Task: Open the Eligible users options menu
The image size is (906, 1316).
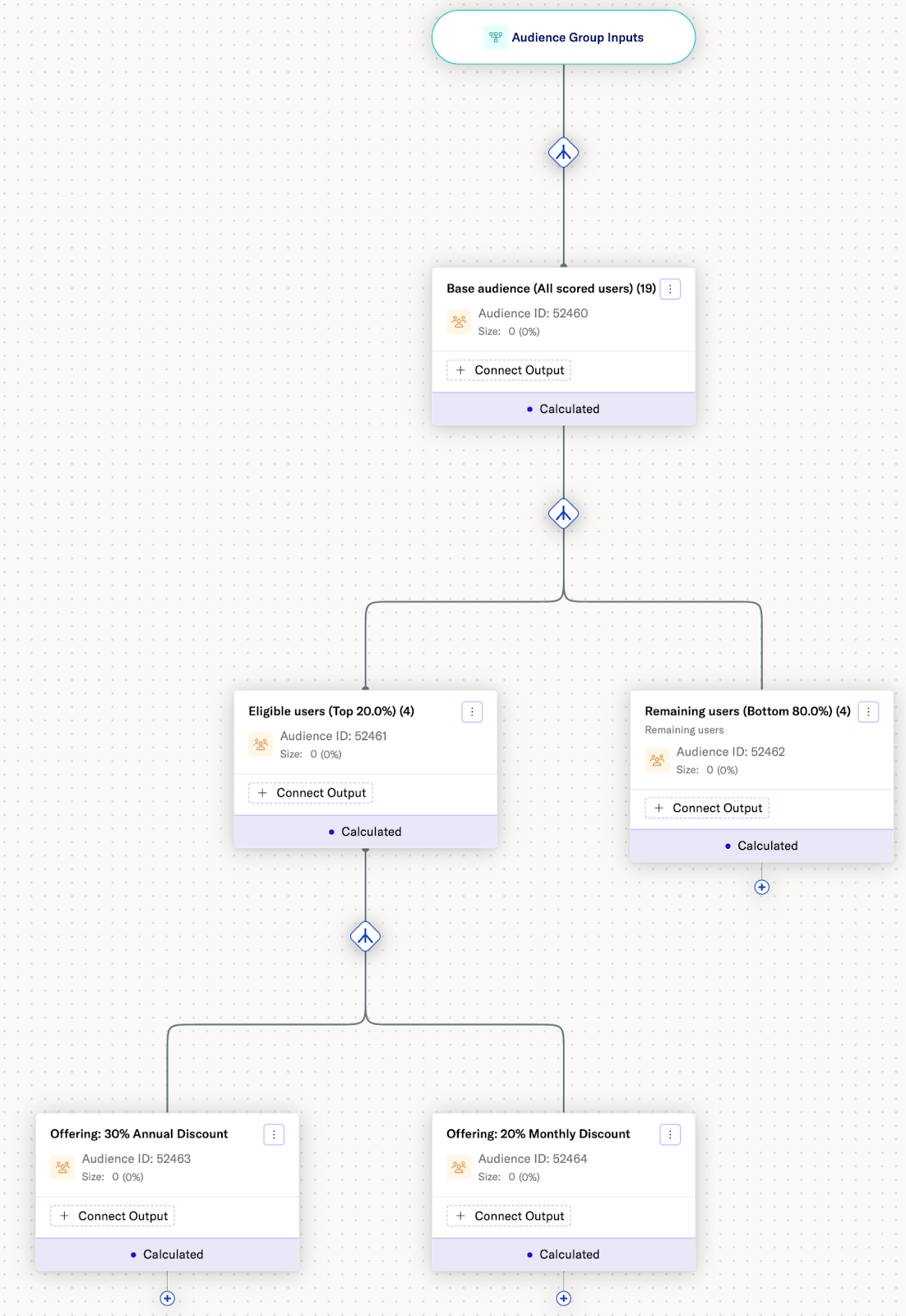Action: pyautogui.click(x=472, y=711)
